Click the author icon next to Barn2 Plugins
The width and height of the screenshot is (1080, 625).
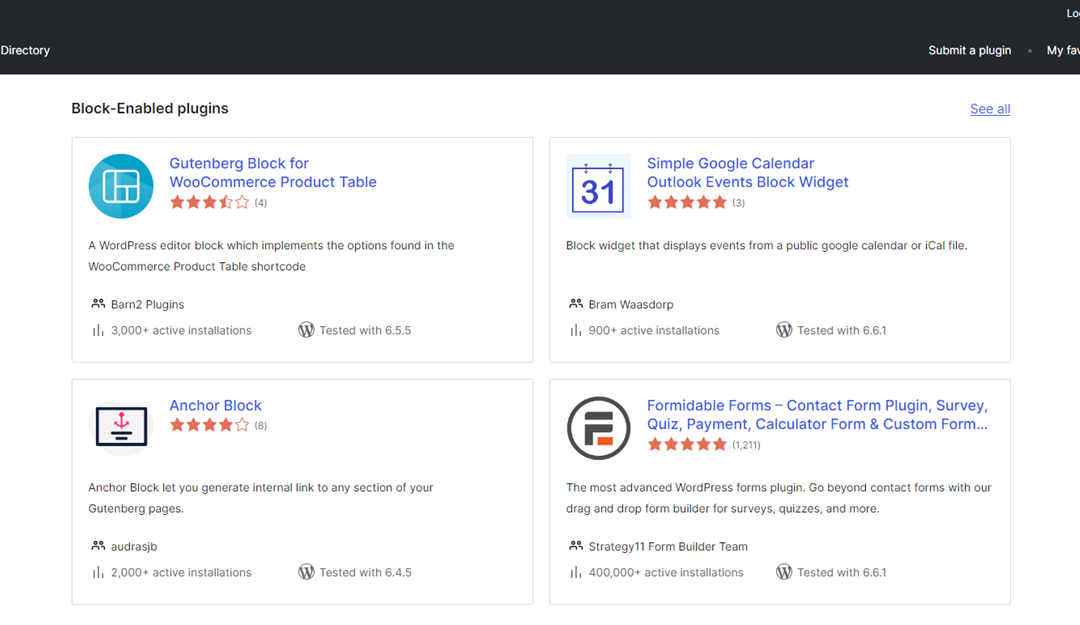(x=98, y=304)
